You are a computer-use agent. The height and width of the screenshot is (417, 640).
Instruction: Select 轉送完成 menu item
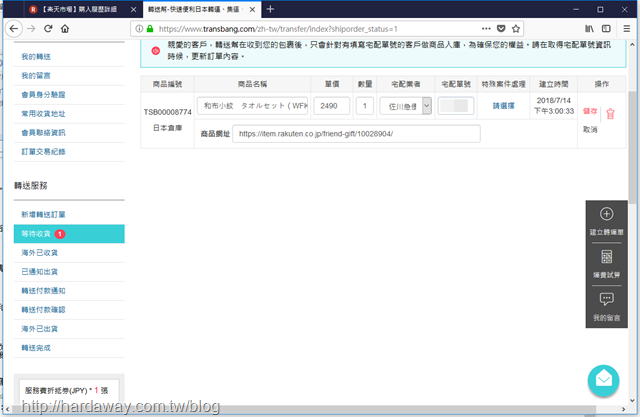(36, 348)
